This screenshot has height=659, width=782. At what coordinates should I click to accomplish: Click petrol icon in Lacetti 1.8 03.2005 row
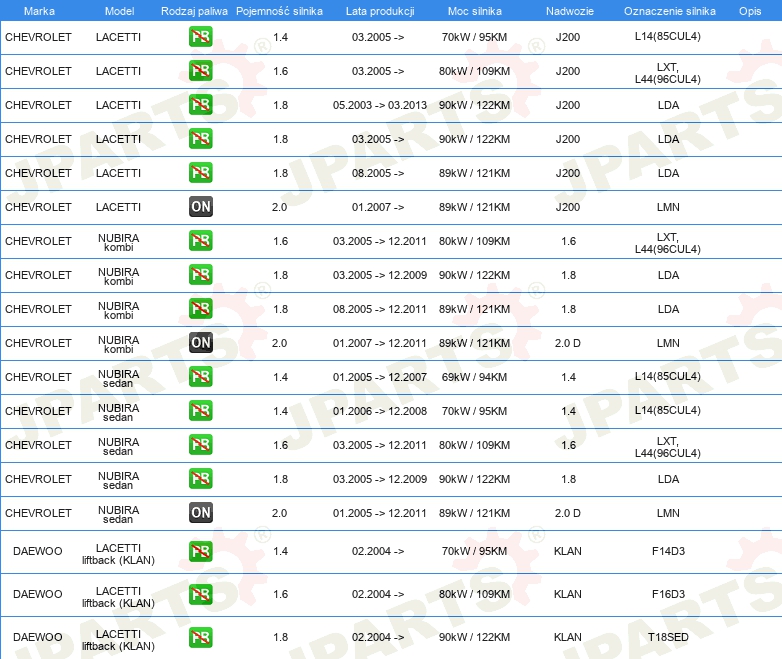(x=200, y=139)
